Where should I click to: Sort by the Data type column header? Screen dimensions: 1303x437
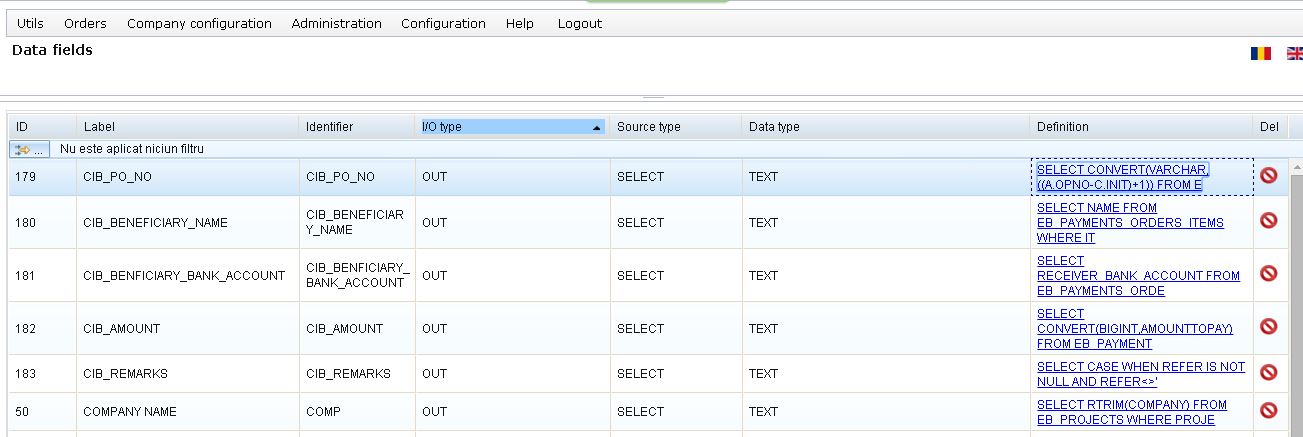(774, 127)
